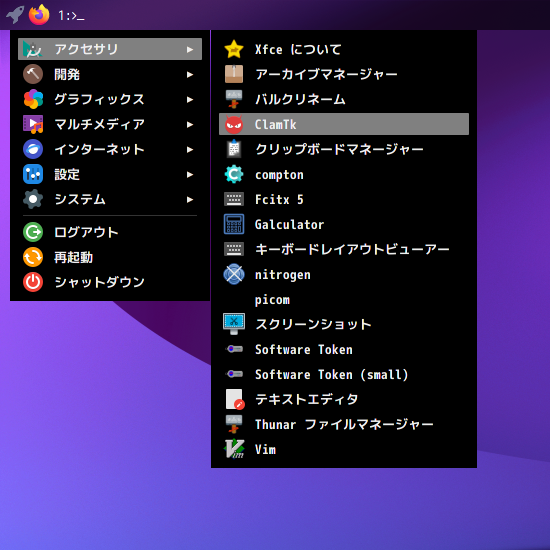Launch アーカイブマネージャー
Image resolution: width=550 pixels, height=550 pixels.
pos(344,74)
